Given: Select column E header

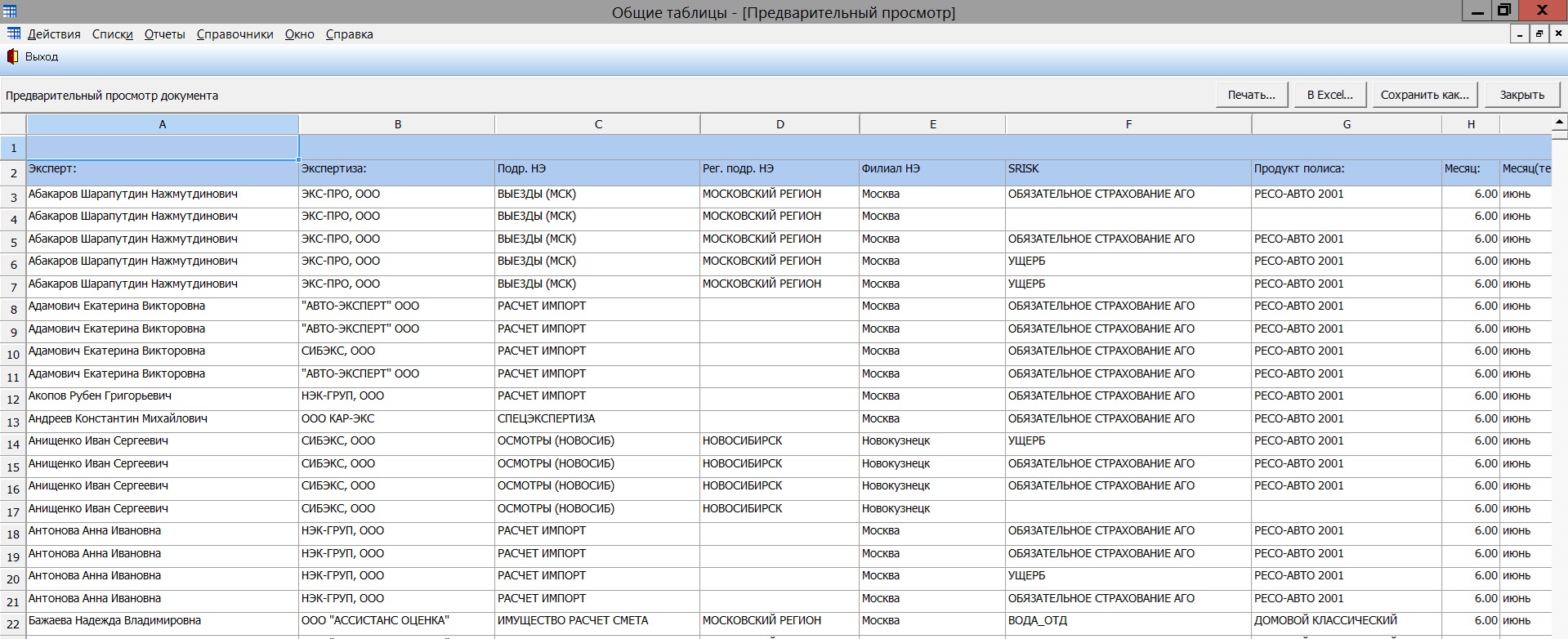Looking at the screenshot, I should [x=933, y=124].
